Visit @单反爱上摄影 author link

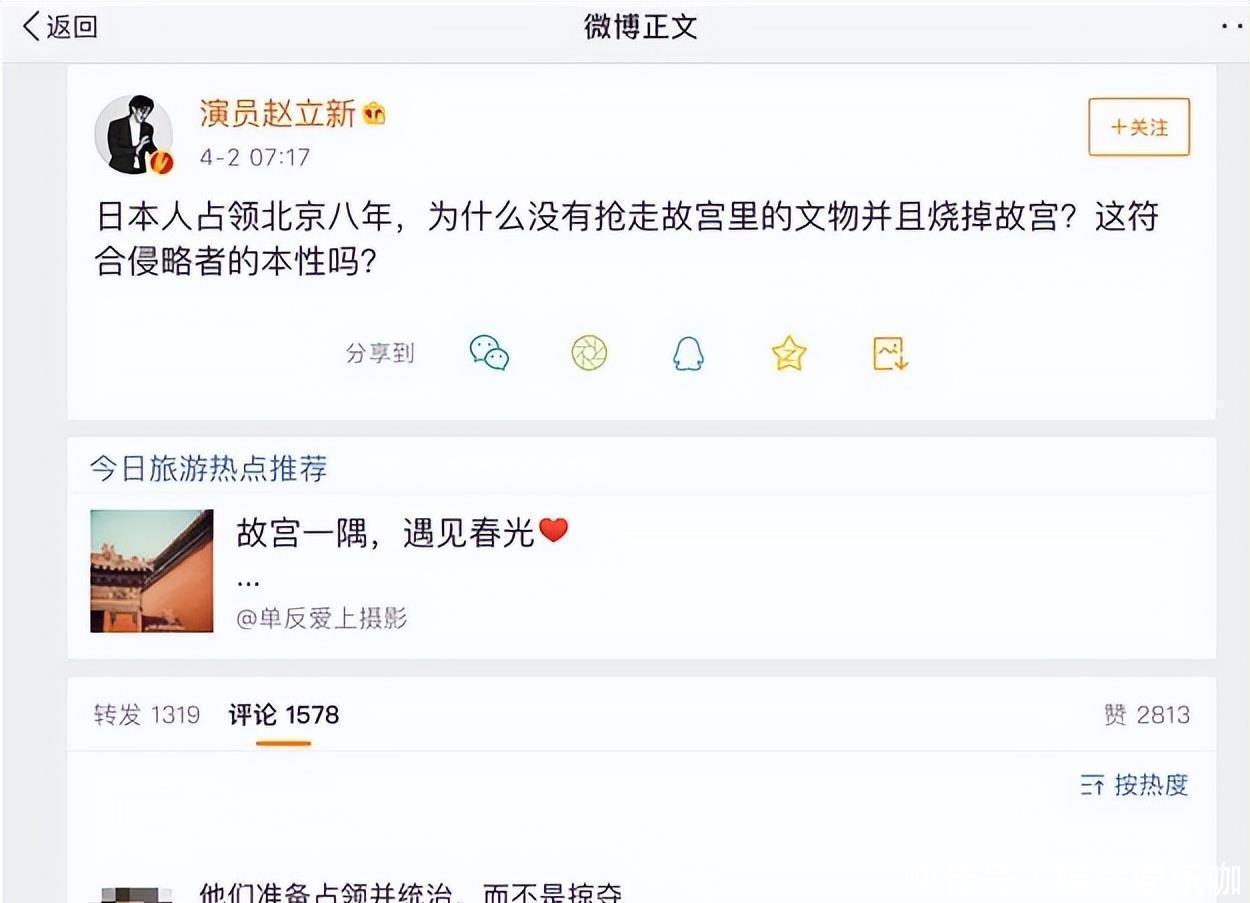322,618
